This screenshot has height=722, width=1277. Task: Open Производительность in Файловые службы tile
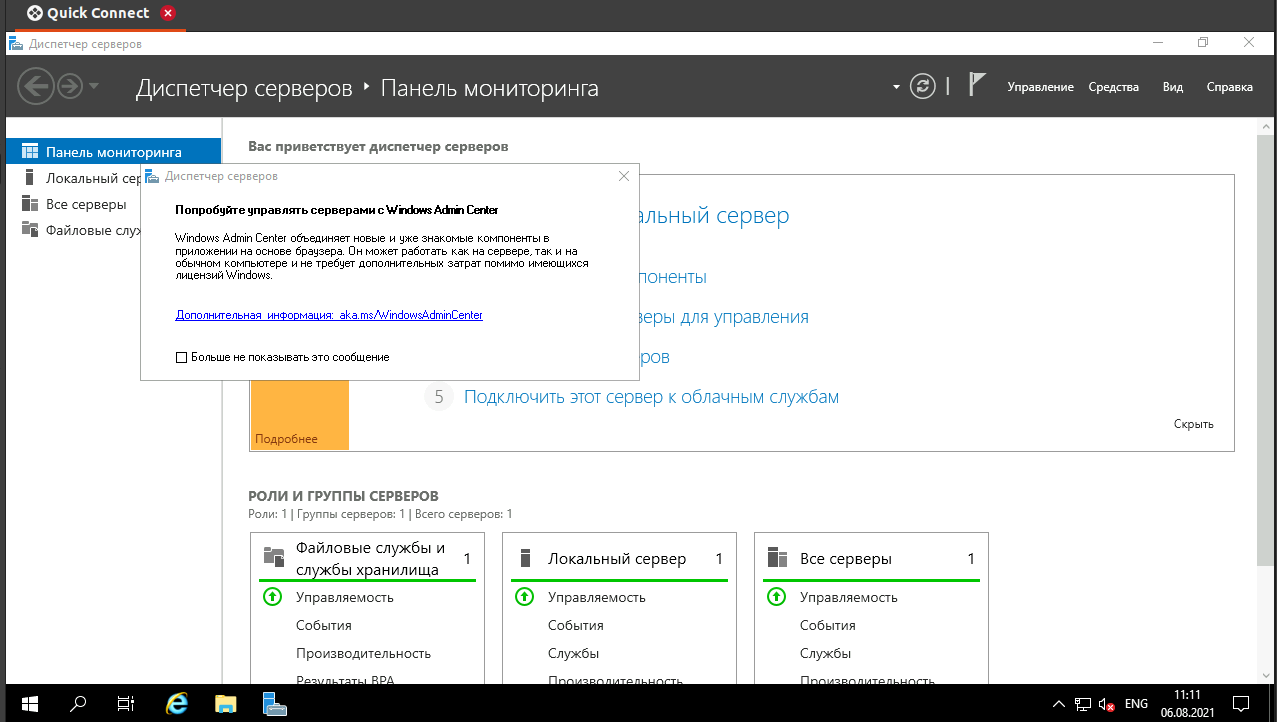(x=363, y=653)
